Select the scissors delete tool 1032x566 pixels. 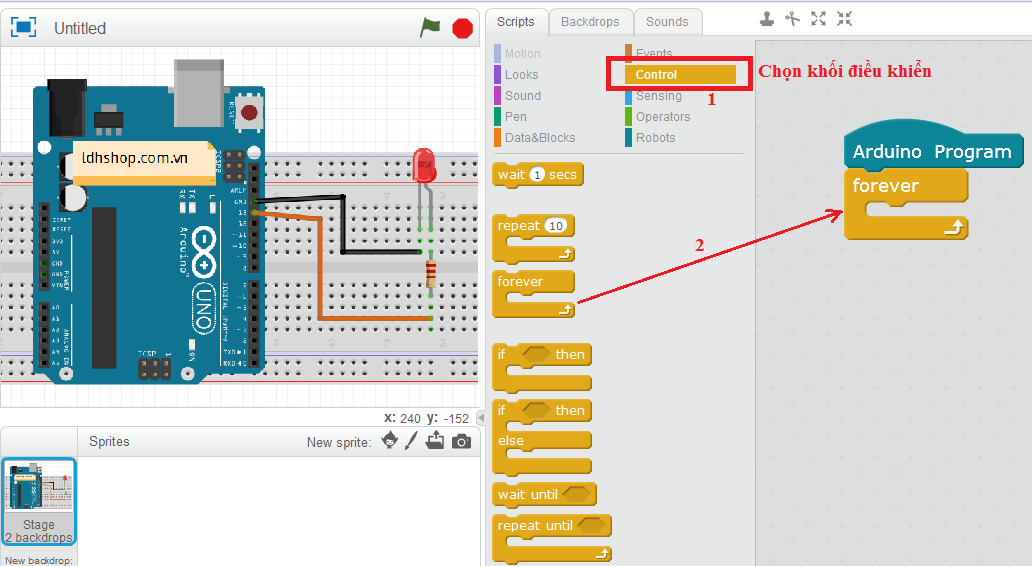793,18
